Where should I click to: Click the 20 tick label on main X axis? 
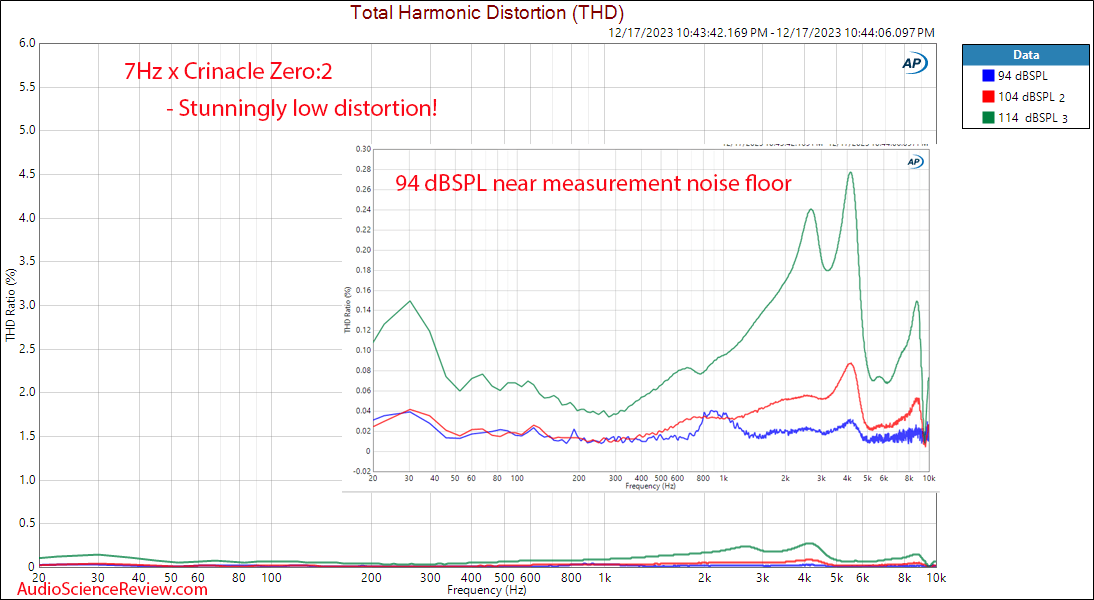(x=40, y=578)
